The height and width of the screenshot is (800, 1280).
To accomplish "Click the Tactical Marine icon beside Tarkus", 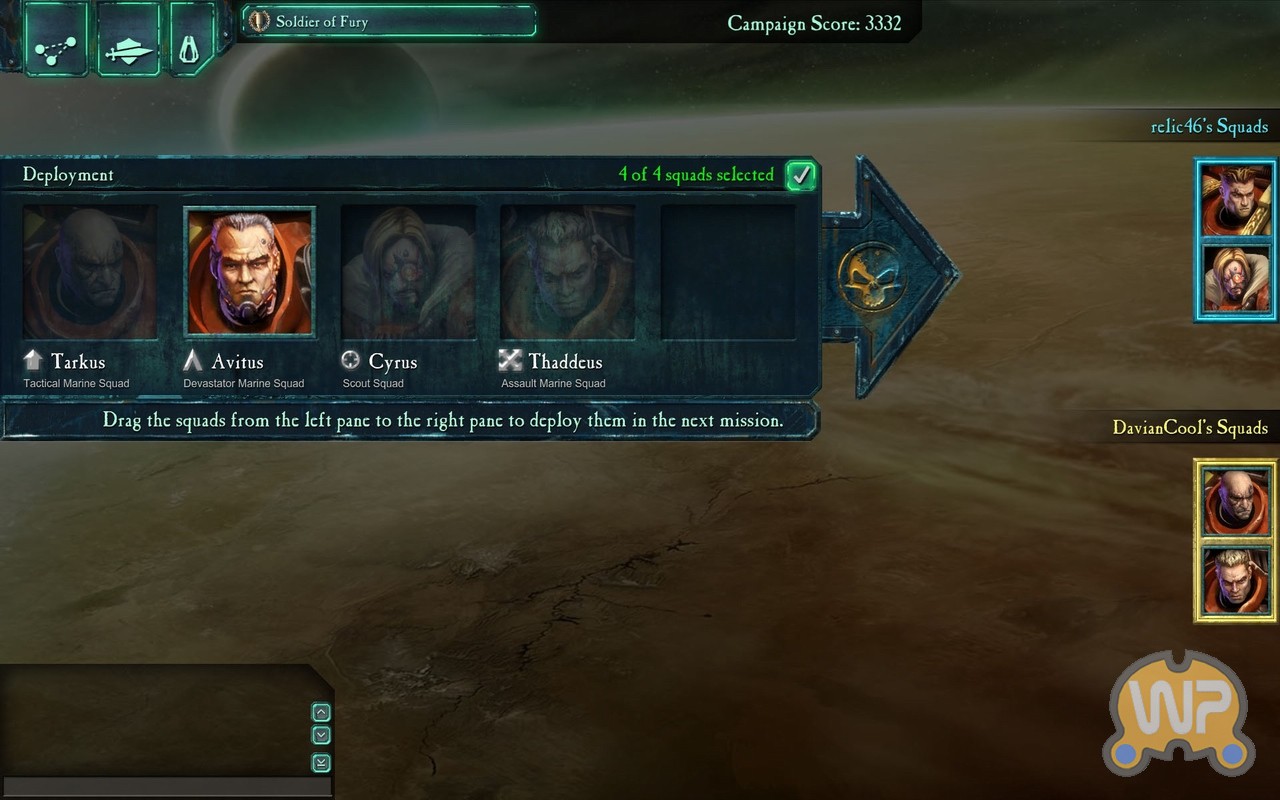I will click(34, 361).
